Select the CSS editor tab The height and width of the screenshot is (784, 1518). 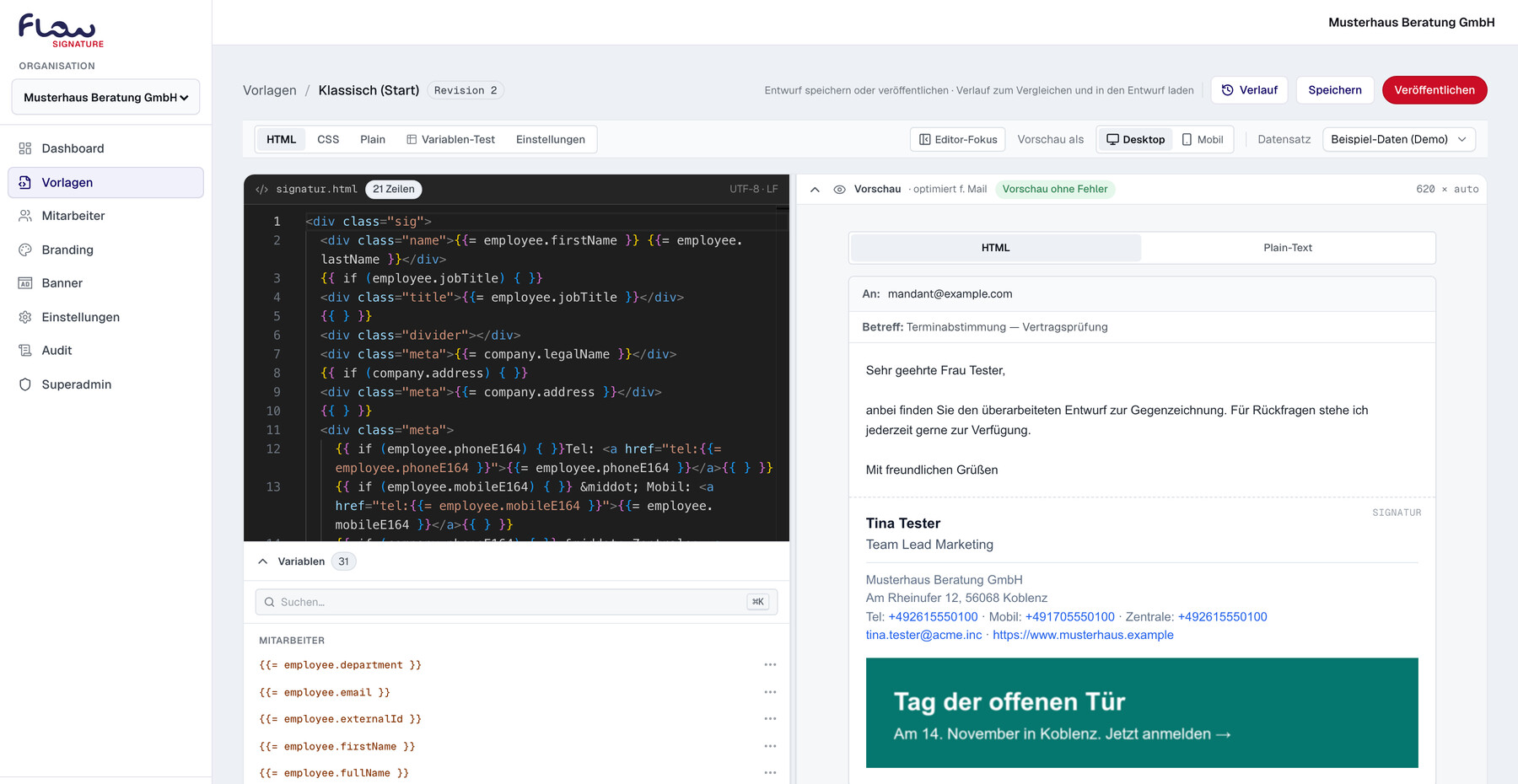click(328, 140)
